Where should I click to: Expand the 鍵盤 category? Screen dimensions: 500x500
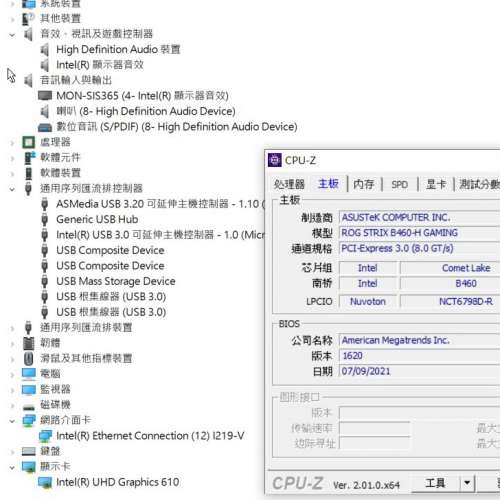coord(12,452)
